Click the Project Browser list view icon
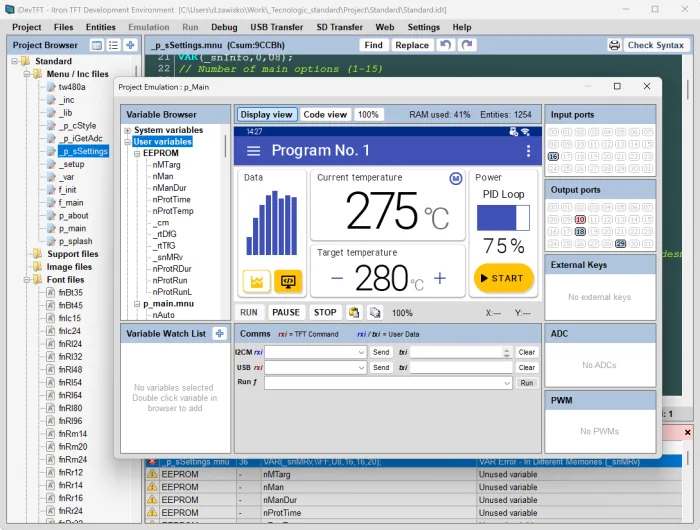 (x=113, y=45)
